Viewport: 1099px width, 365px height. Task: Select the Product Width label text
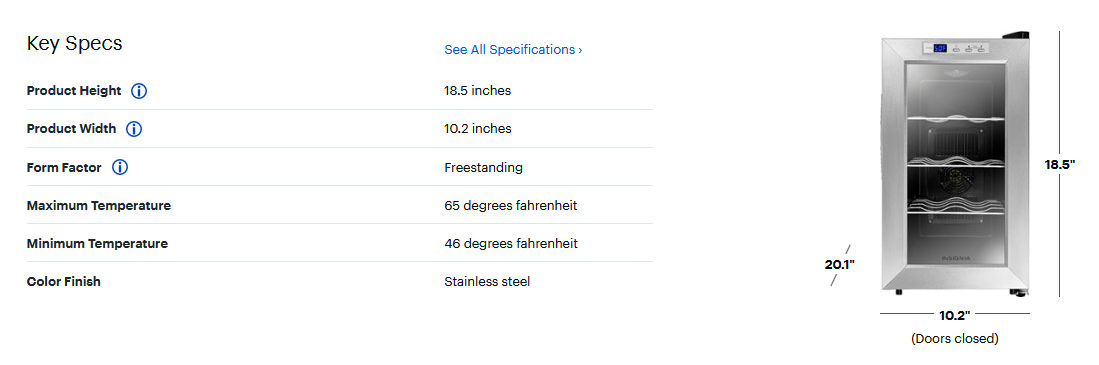tap(71, 129)
